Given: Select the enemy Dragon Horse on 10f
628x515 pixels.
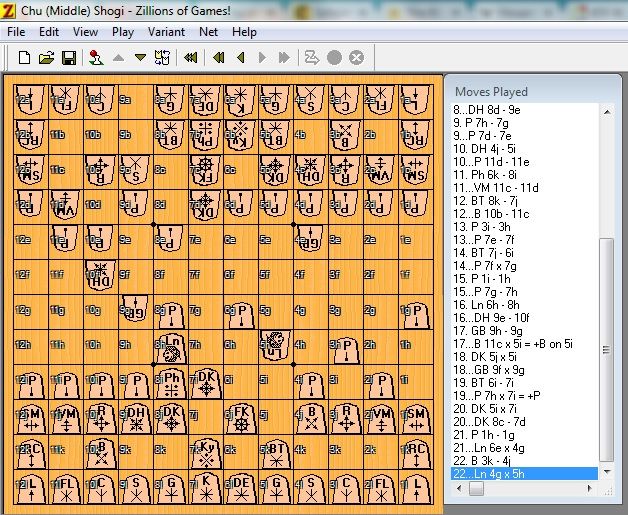Looking at the screenshot, I should 100,276.
